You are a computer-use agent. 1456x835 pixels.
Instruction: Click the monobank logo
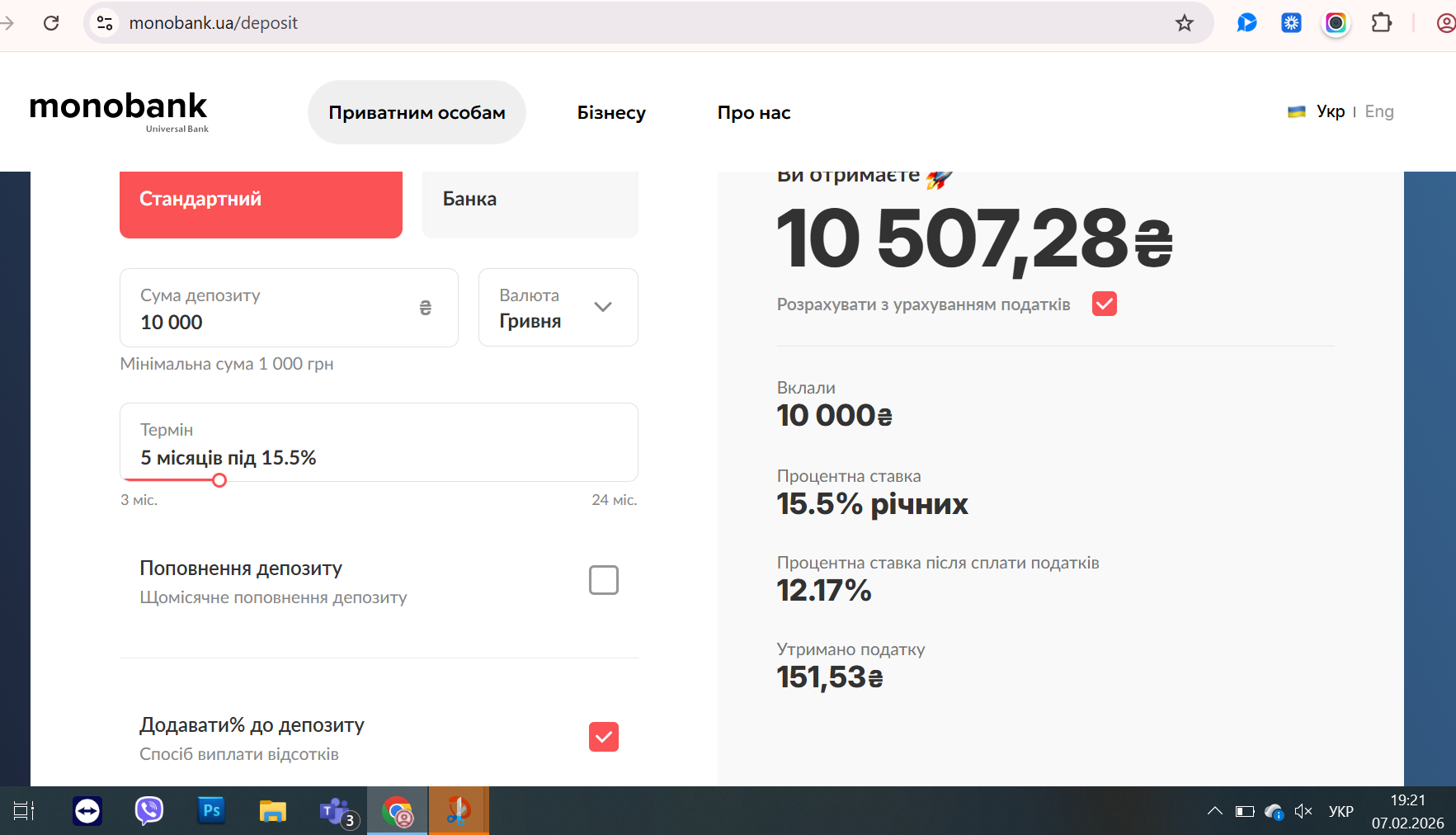click(x=119, y=111)
